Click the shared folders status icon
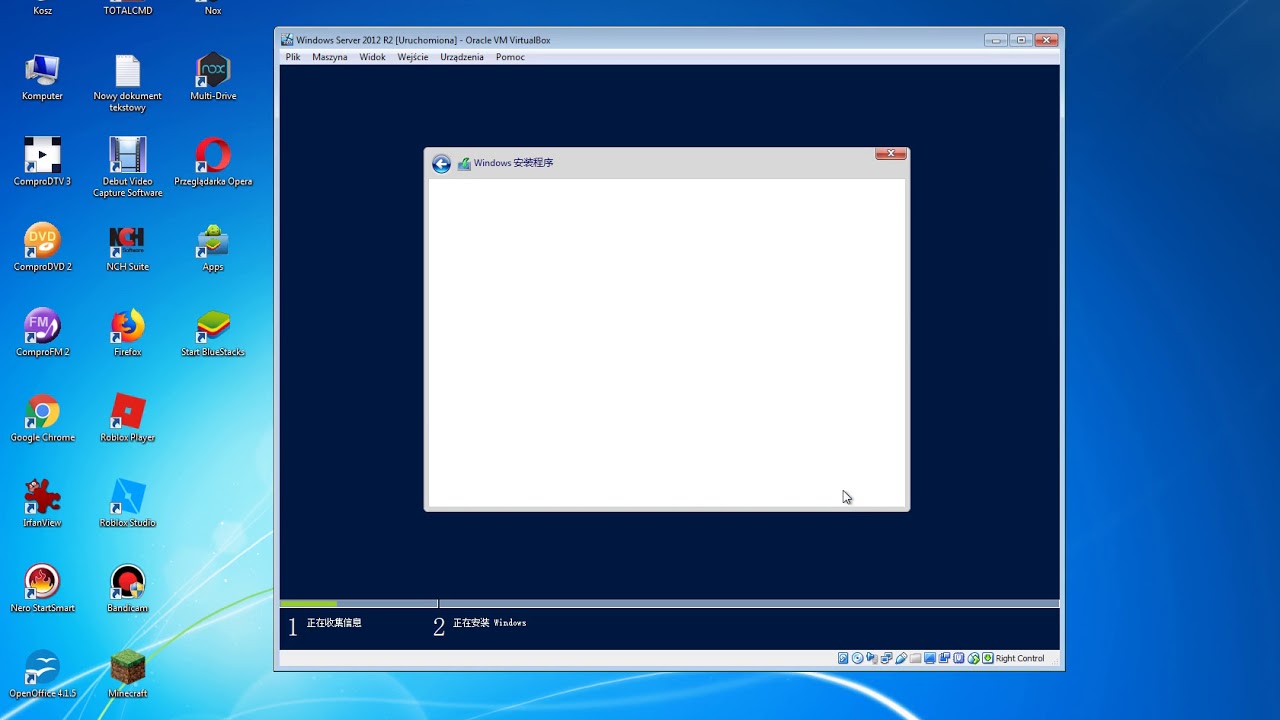 click(915, 658)
